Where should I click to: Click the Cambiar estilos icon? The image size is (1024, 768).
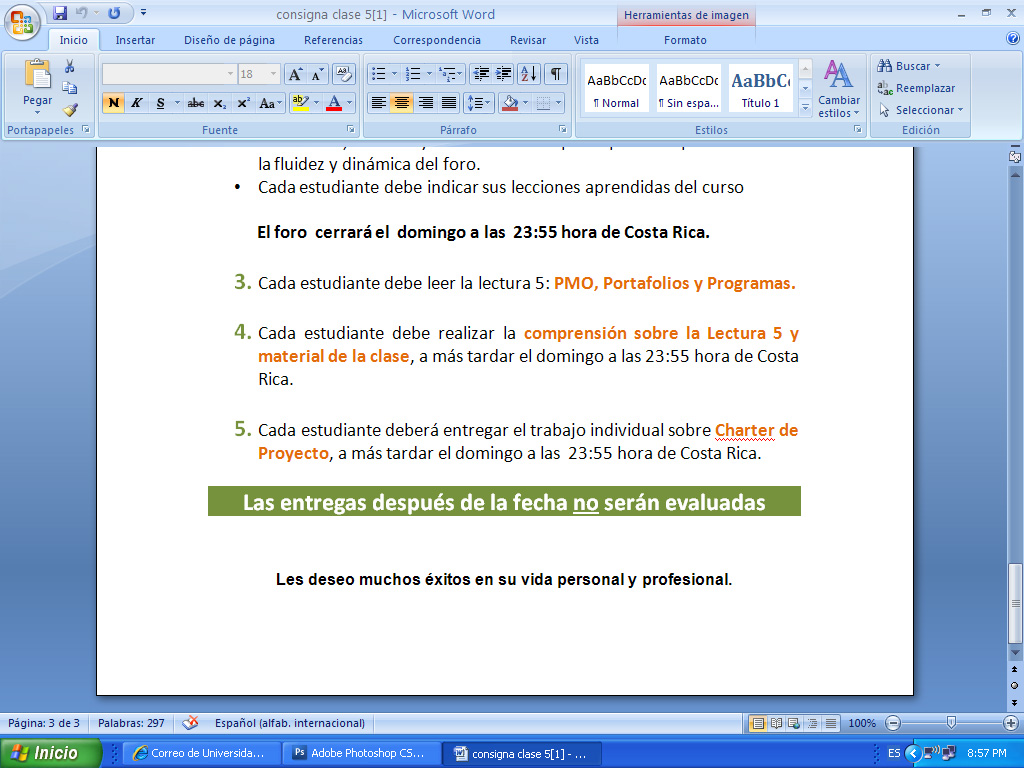[x=839, y=74]
